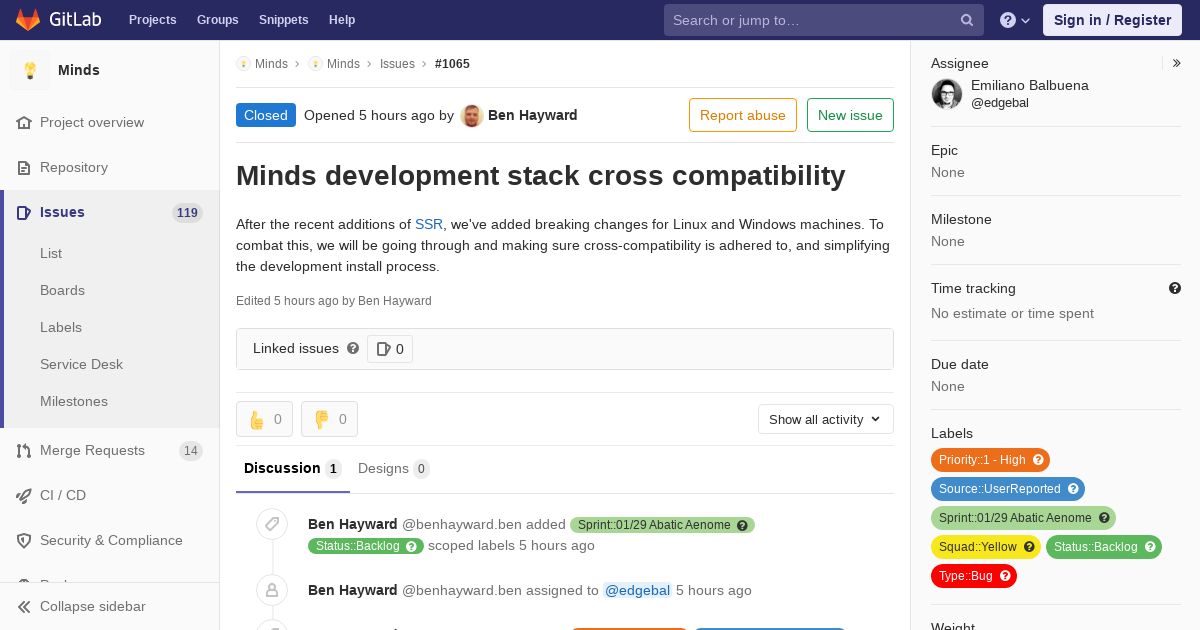Collapse the right issue sidebar
This screenshot has width=1200, height=630.
pyautogui.click(x=1177, y=63)
